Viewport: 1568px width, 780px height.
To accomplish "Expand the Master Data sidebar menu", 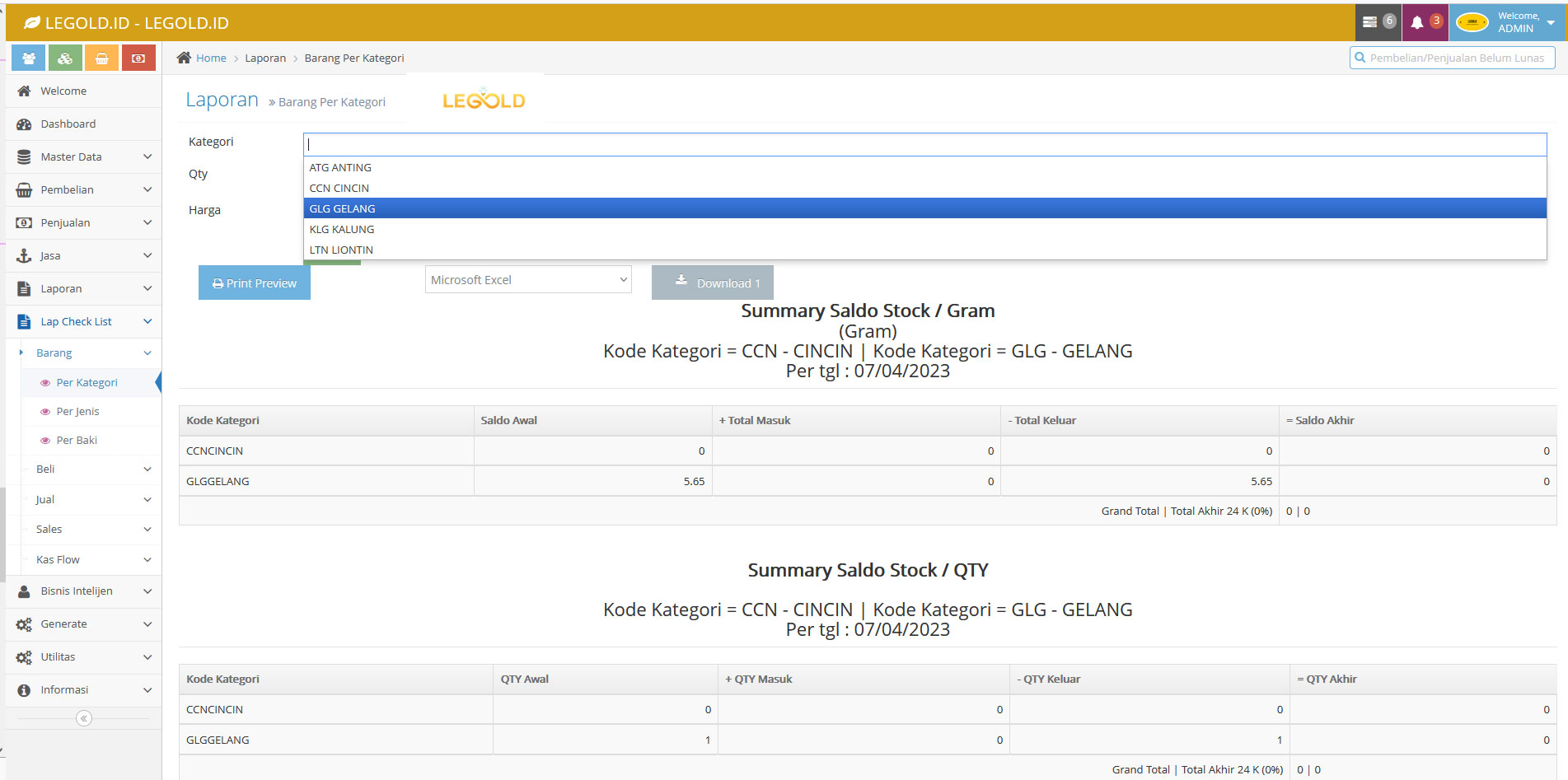I will click(x=71, y=156).
